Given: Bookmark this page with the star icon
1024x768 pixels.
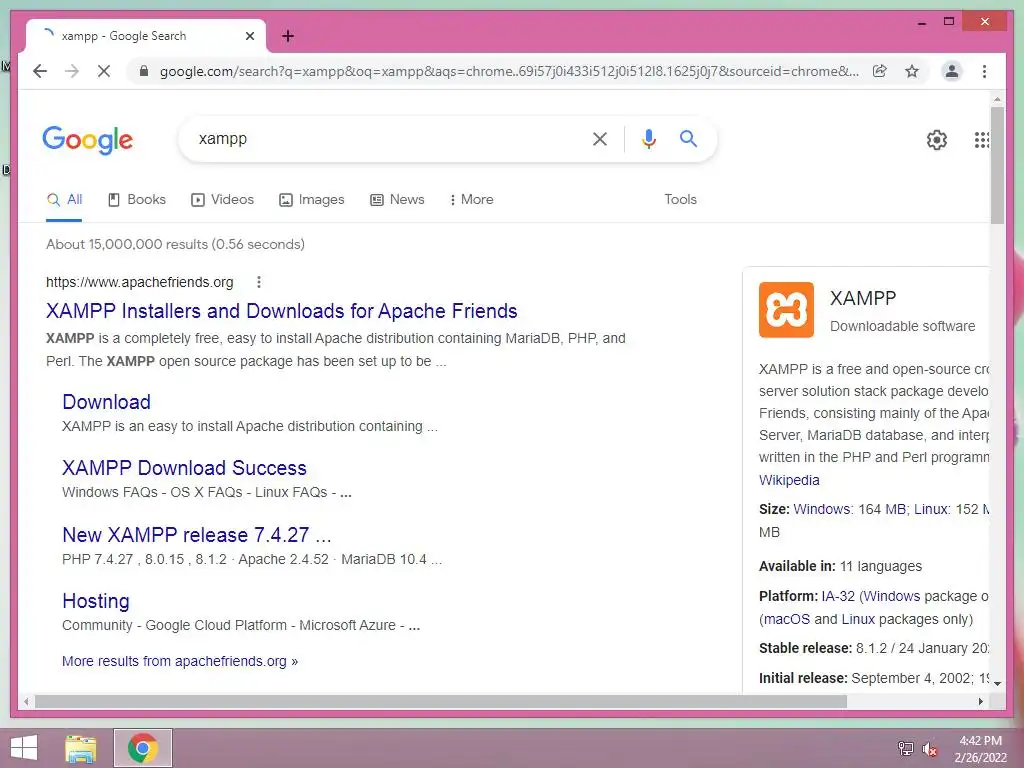Looking at the screenshot, I should pyautogui.click(x=912, y=71).
